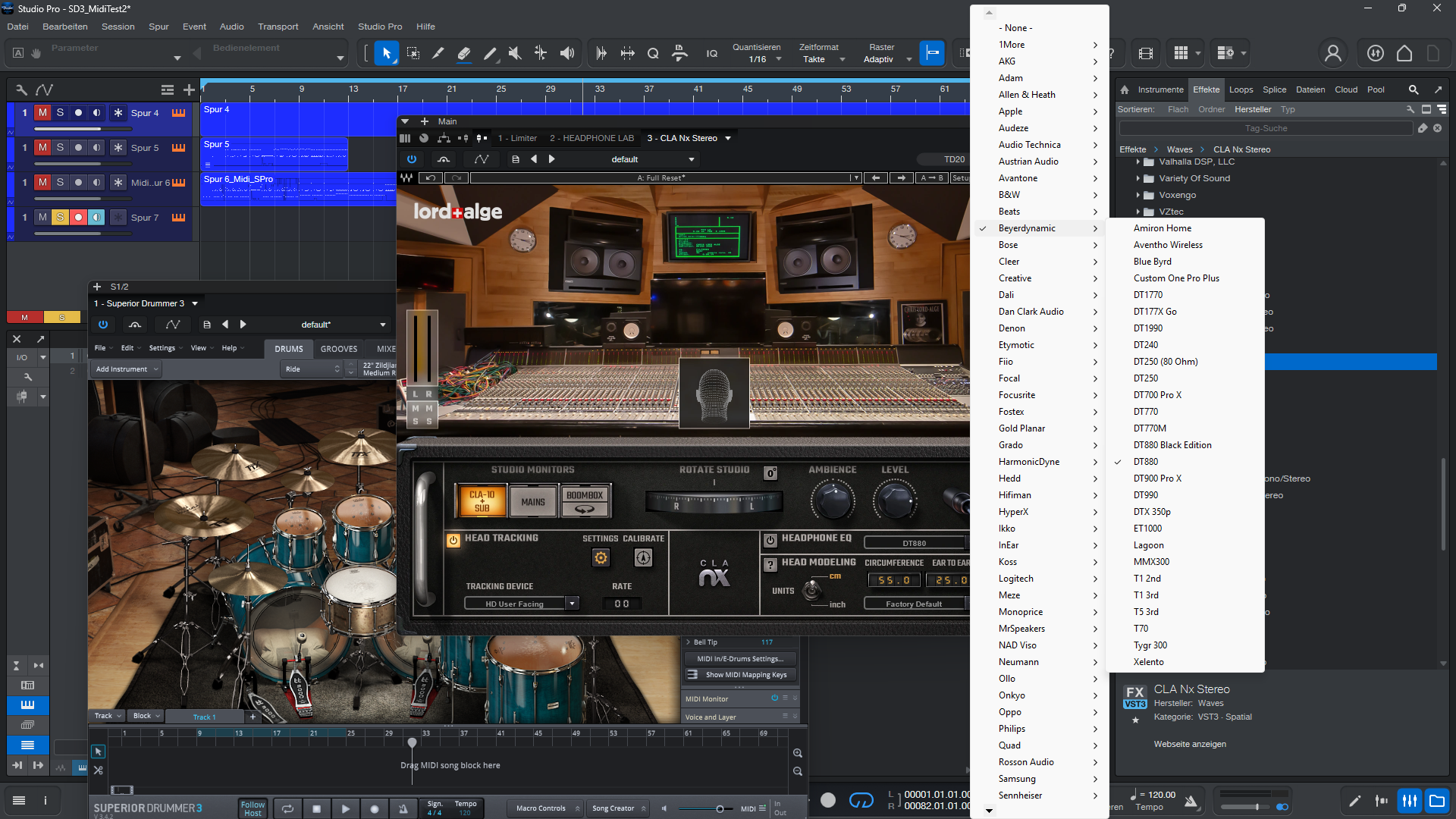Click the Waves undo arrow icon

430,178
